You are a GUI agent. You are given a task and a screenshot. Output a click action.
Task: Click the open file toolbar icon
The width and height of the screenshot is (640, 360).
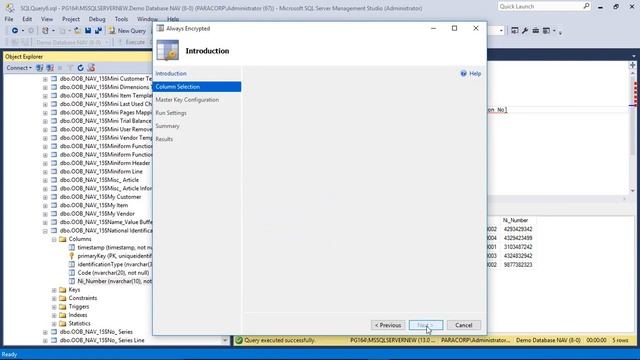tap(77, 31)
